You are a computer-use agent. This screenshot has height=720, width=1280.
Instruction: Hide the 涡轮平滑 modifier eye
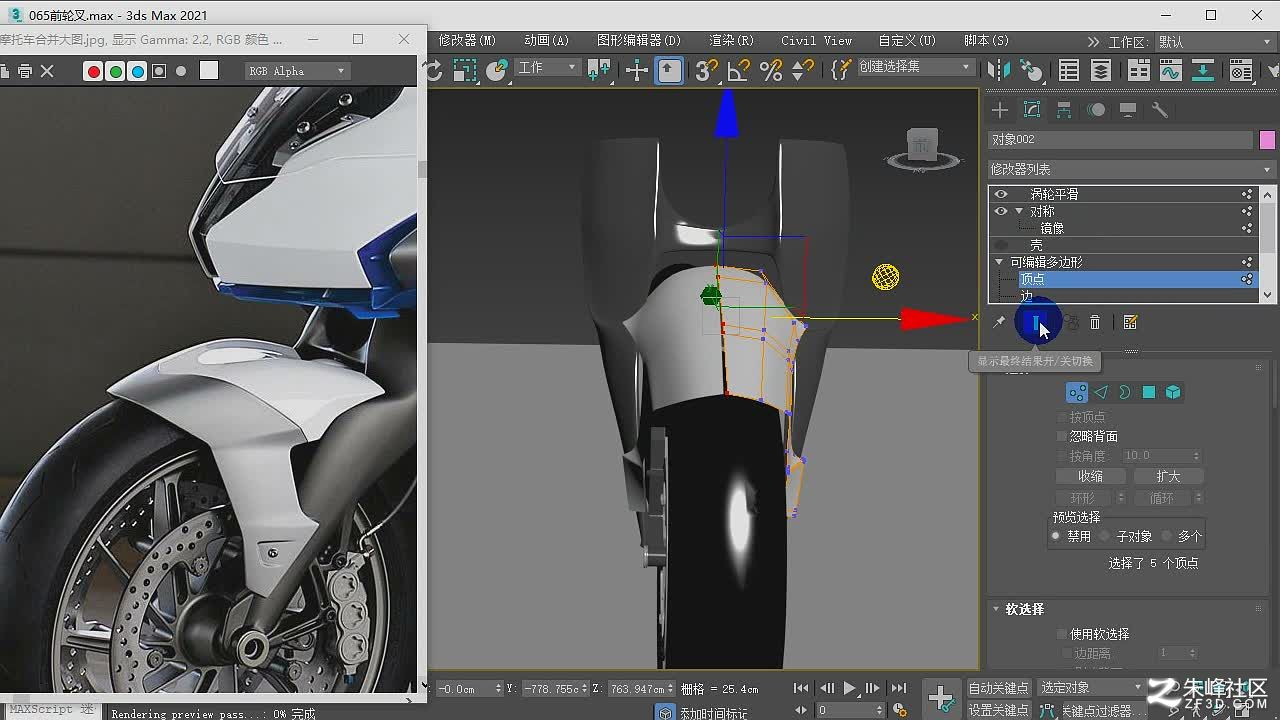point(1001,194)
